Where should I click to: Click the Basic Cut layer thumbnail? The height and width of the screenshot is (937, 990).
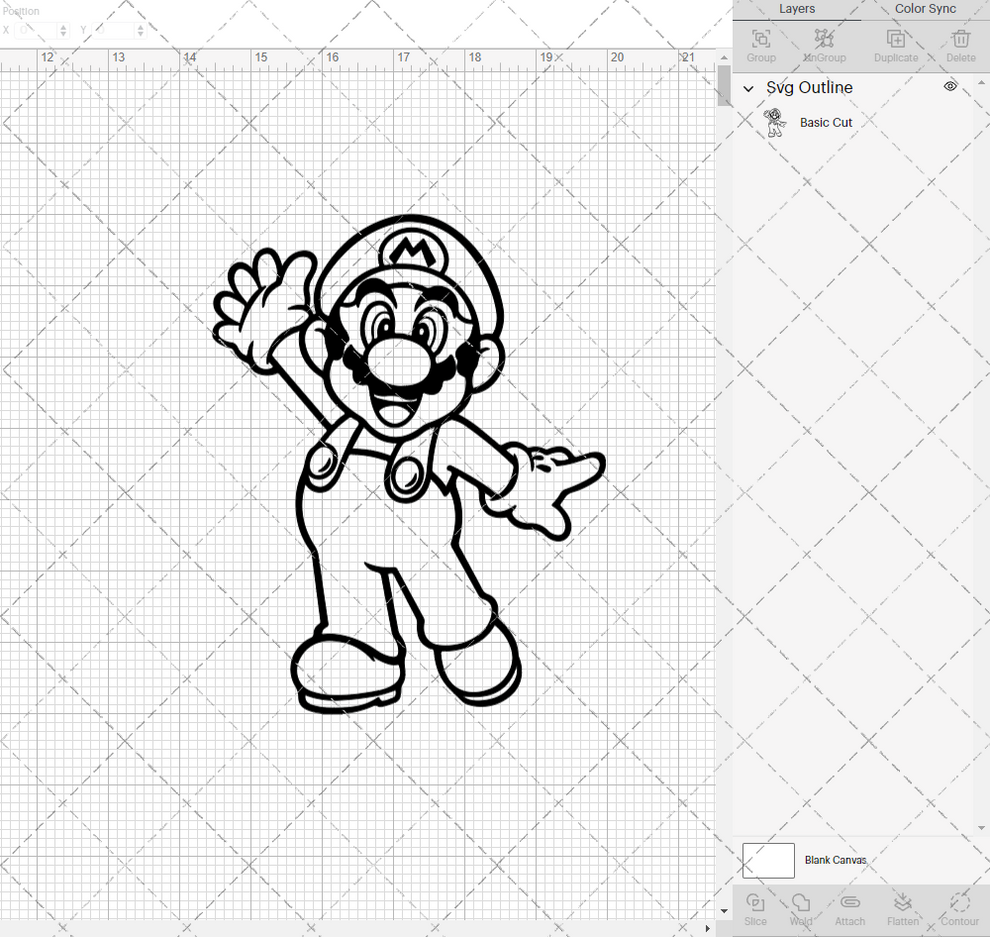774,122
